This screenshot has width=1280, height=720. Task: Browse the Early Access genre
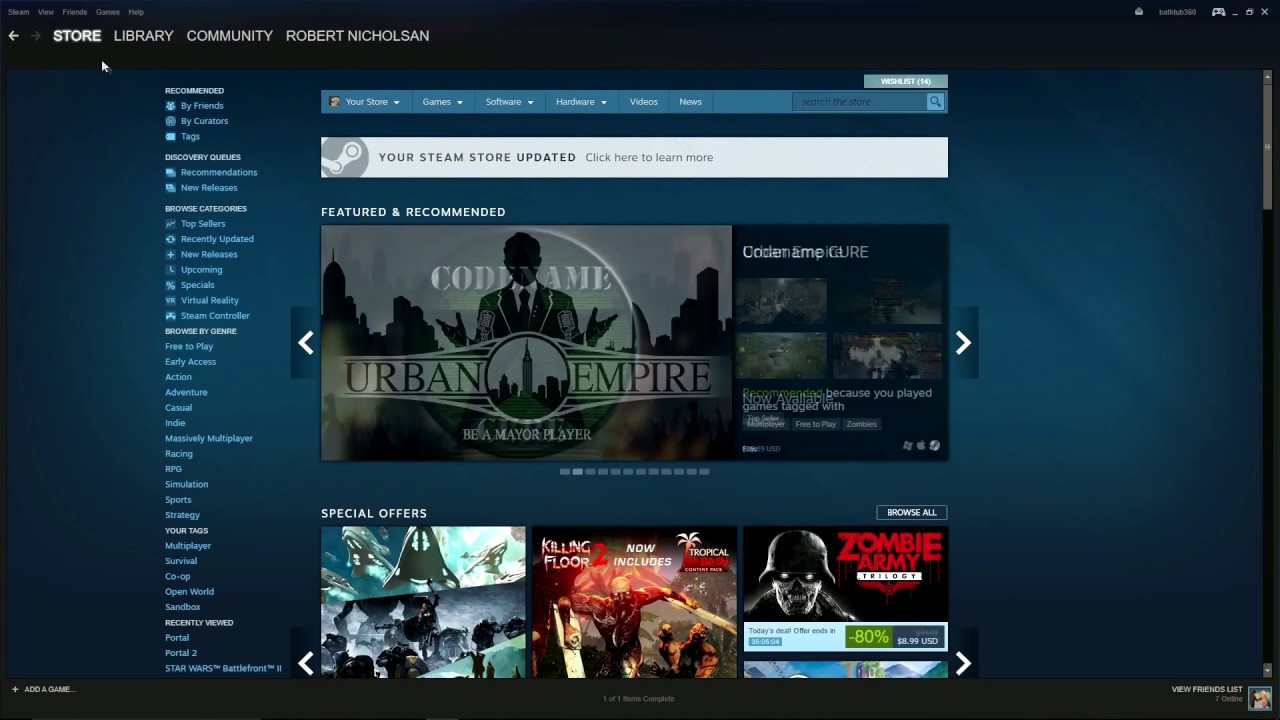(190, 362)
